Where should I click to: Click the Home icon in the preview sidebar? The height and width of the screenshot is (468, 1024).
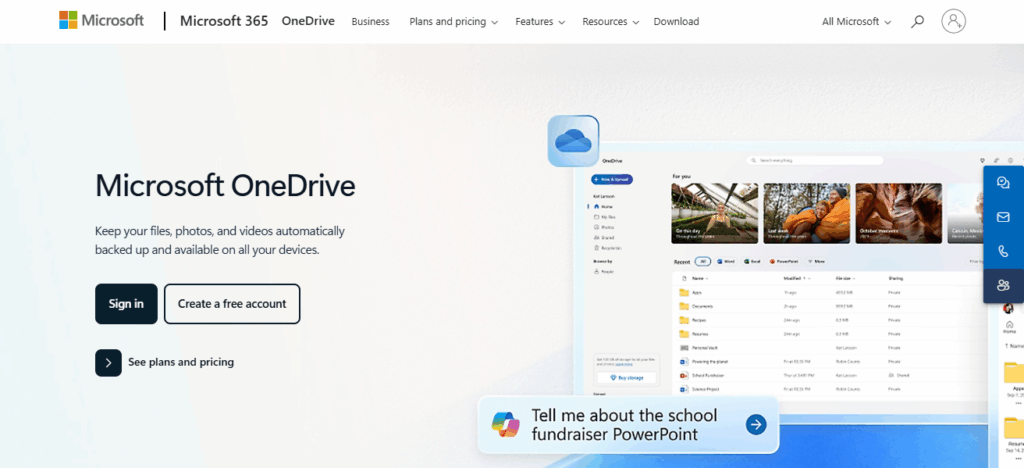(596, 206)
